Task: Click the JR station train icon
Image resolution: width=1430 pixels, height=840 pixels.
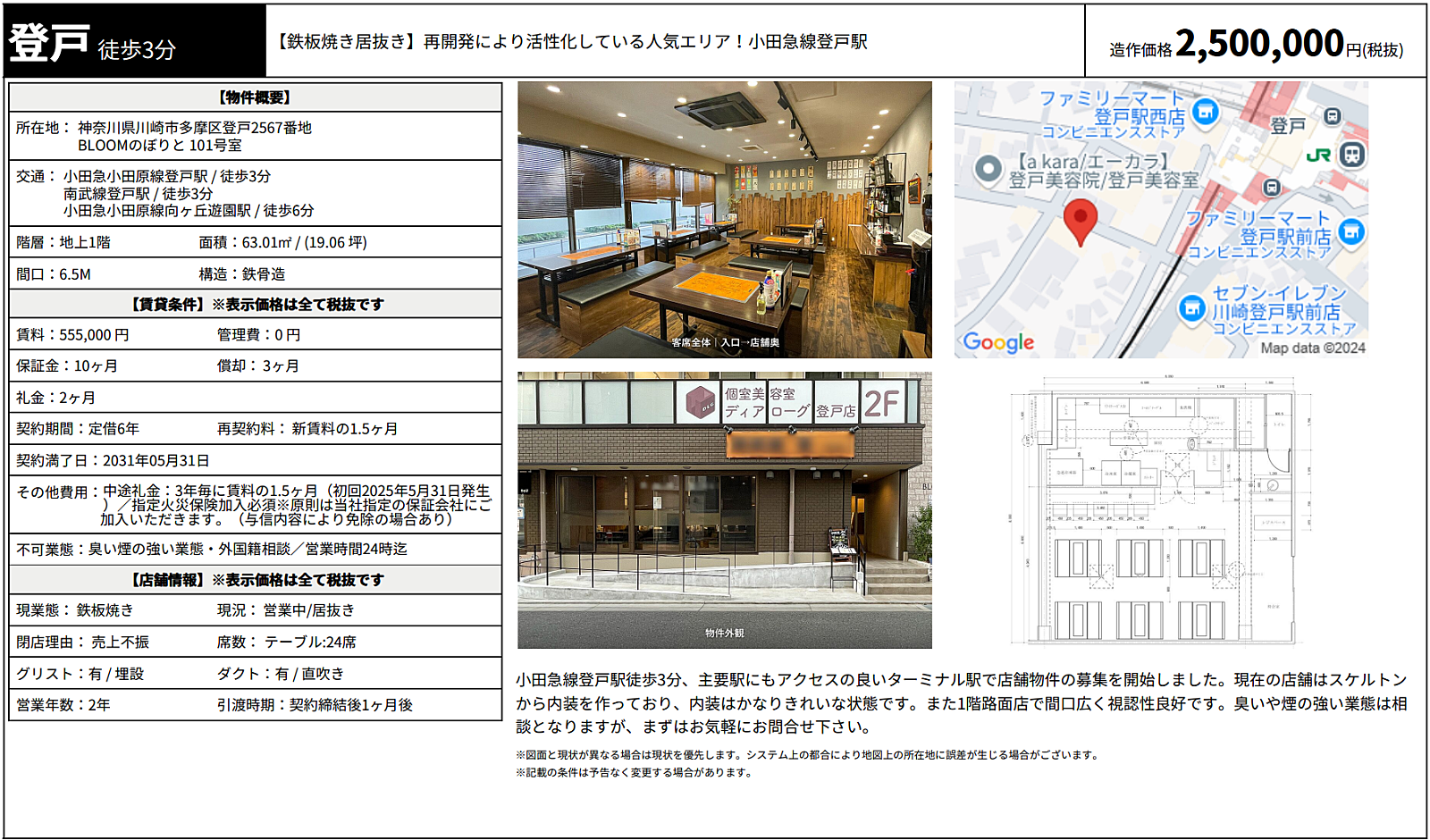Action: pyautogui.click(x=1352, y=155)
